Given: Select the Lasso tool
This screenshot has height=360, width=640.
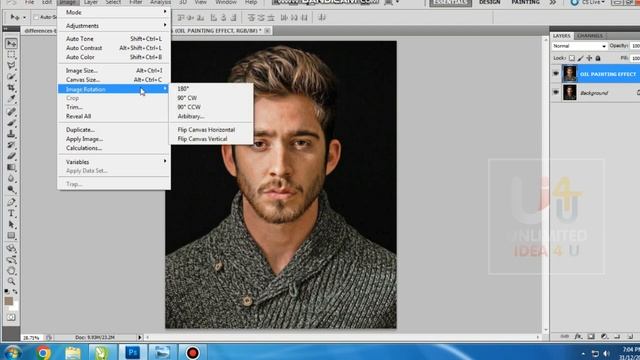Looking at the screenshot, I should (11, 65).
